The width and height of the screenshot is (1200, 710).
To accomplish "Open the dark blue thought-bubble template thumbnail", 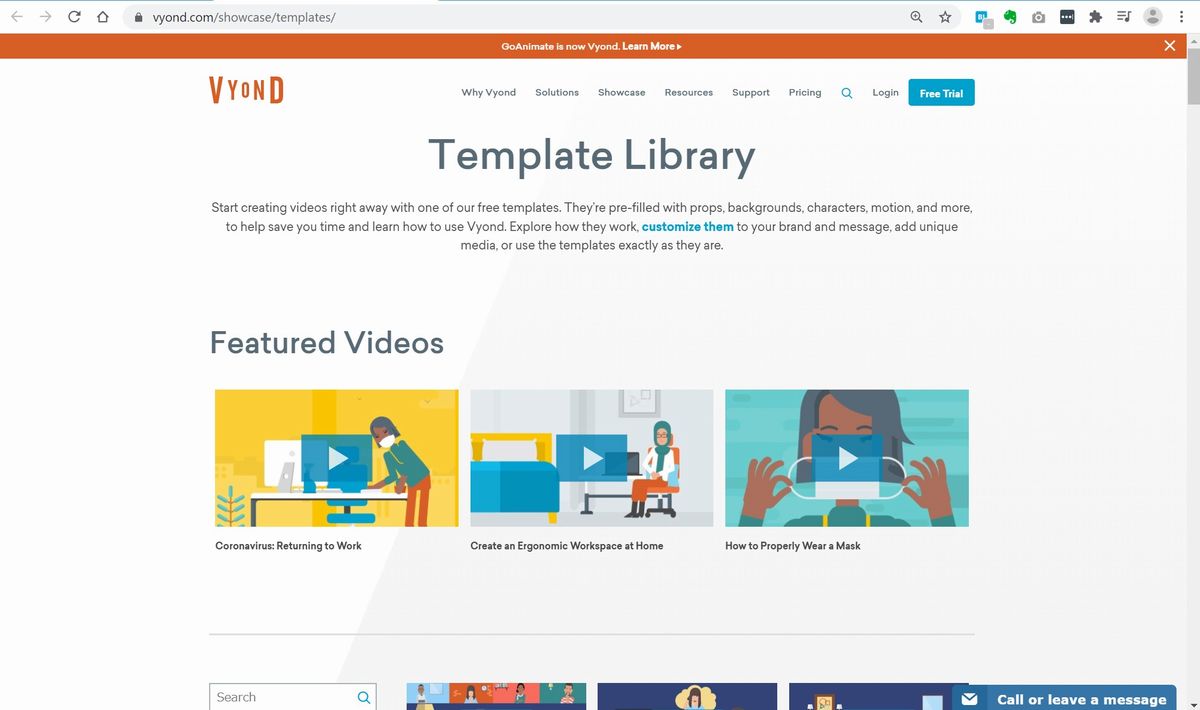I will pos(687,697).
